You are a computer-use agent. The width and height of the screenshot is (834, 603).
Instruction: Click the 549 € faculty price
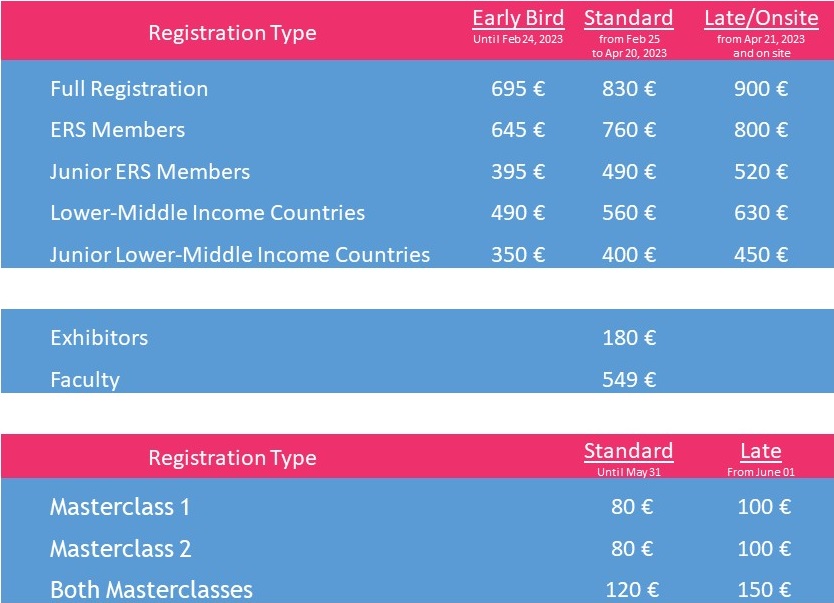click(x=629, y=380)
